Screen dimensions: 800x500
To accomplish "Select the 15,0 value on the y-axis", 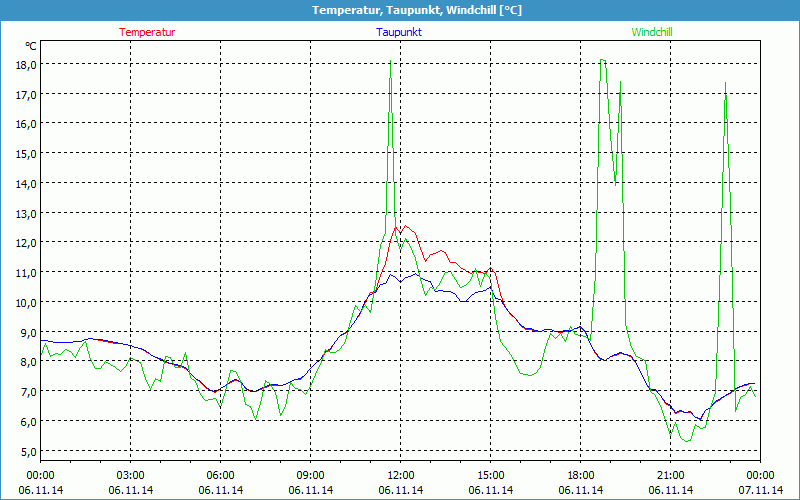I will [x=26, y=153].
